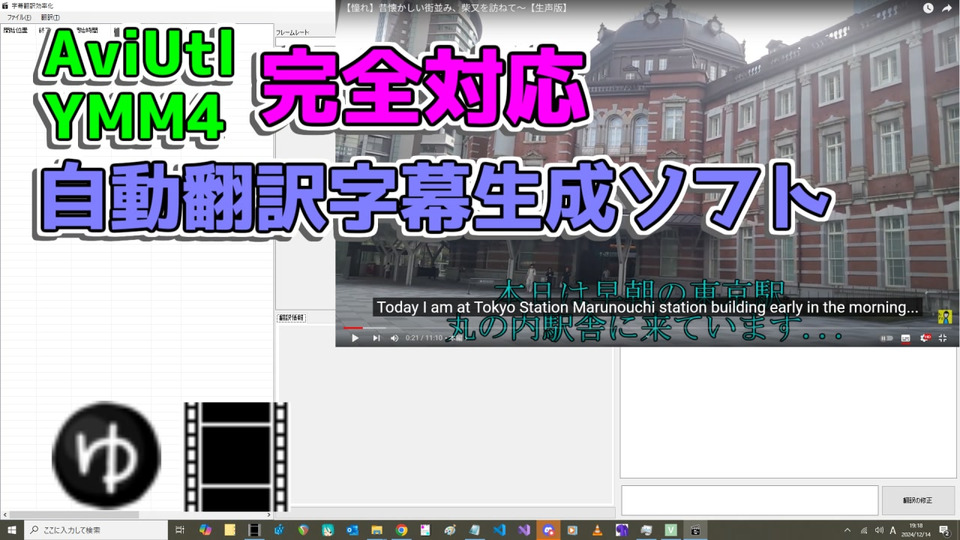960x540 pixels.
Task: Click the 開始位置 column header
Action: pos(16,30)
